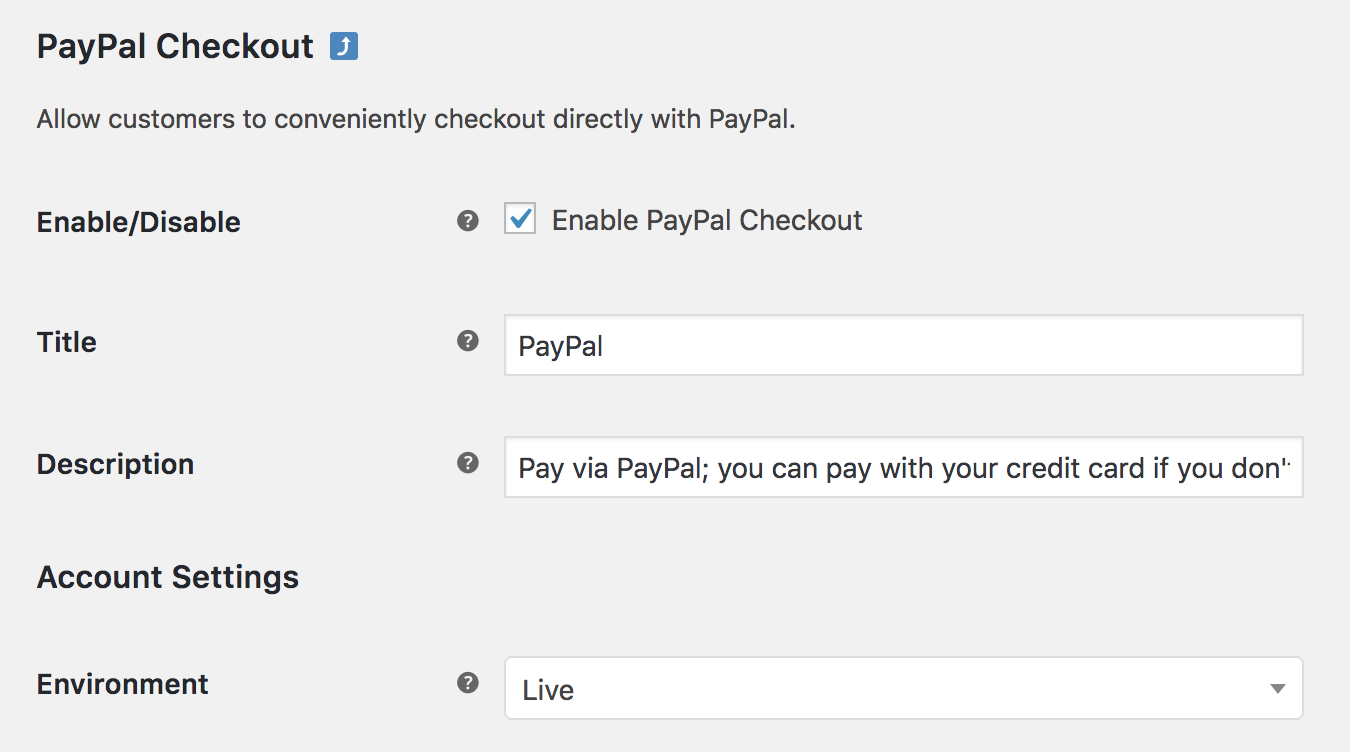Click inside the Title input containing 'PayPal'
This screenshot has width=1350, height=752.
(900, 345)
